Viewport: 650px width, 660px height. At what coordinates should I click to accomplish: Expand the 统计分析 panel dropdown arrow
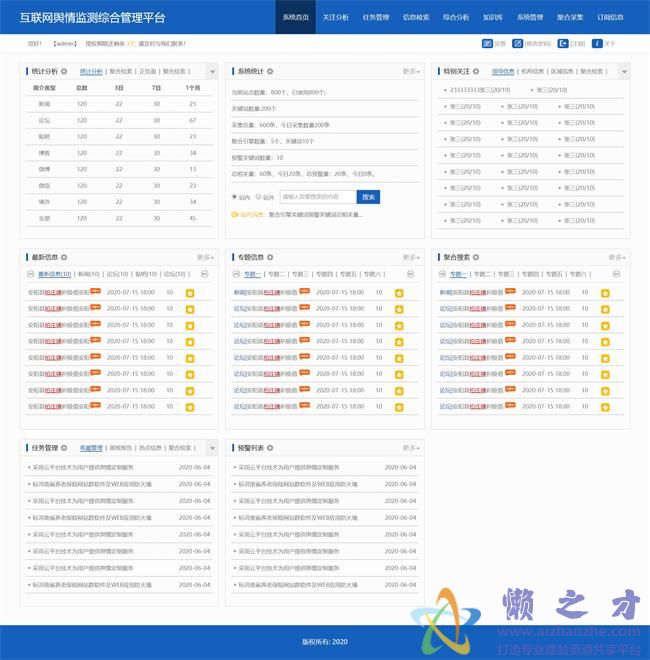tap(211, 72)
